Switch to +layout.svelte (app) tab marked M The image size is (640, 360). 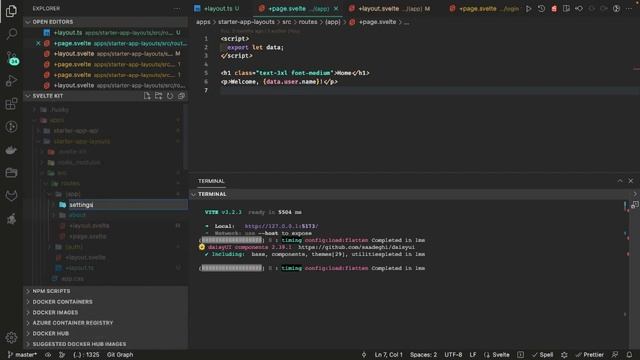tap(389, 9)
